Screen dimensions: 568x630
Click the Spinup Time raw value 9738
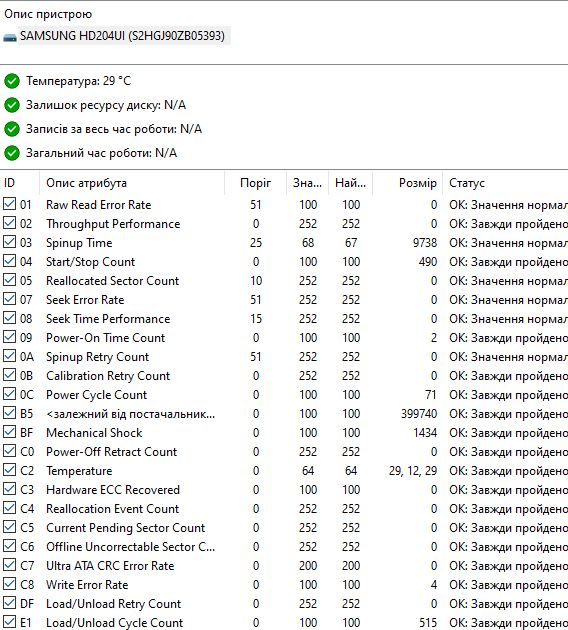point(425,243)
